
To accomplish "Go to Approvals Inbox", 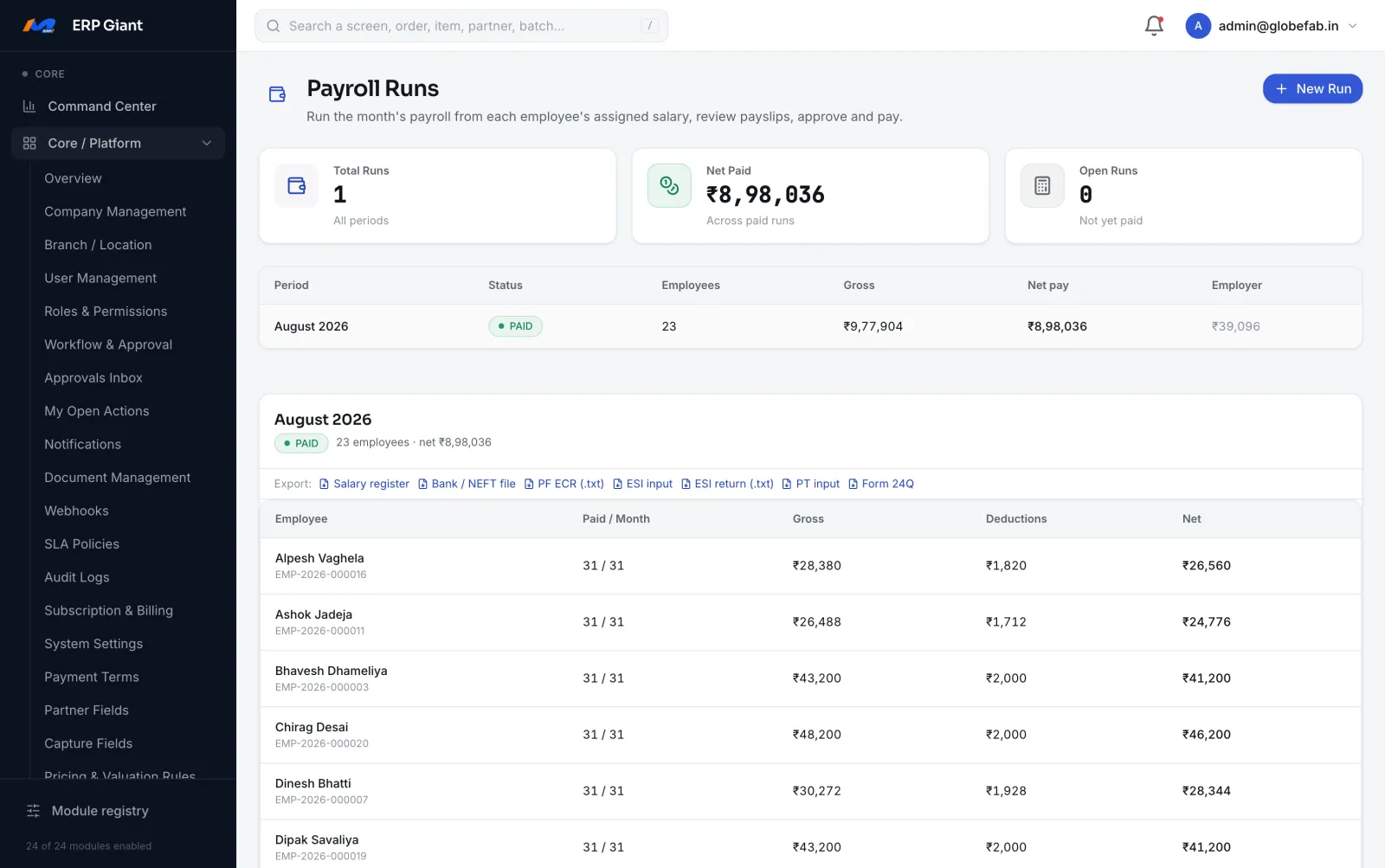I will pos(93,378).
